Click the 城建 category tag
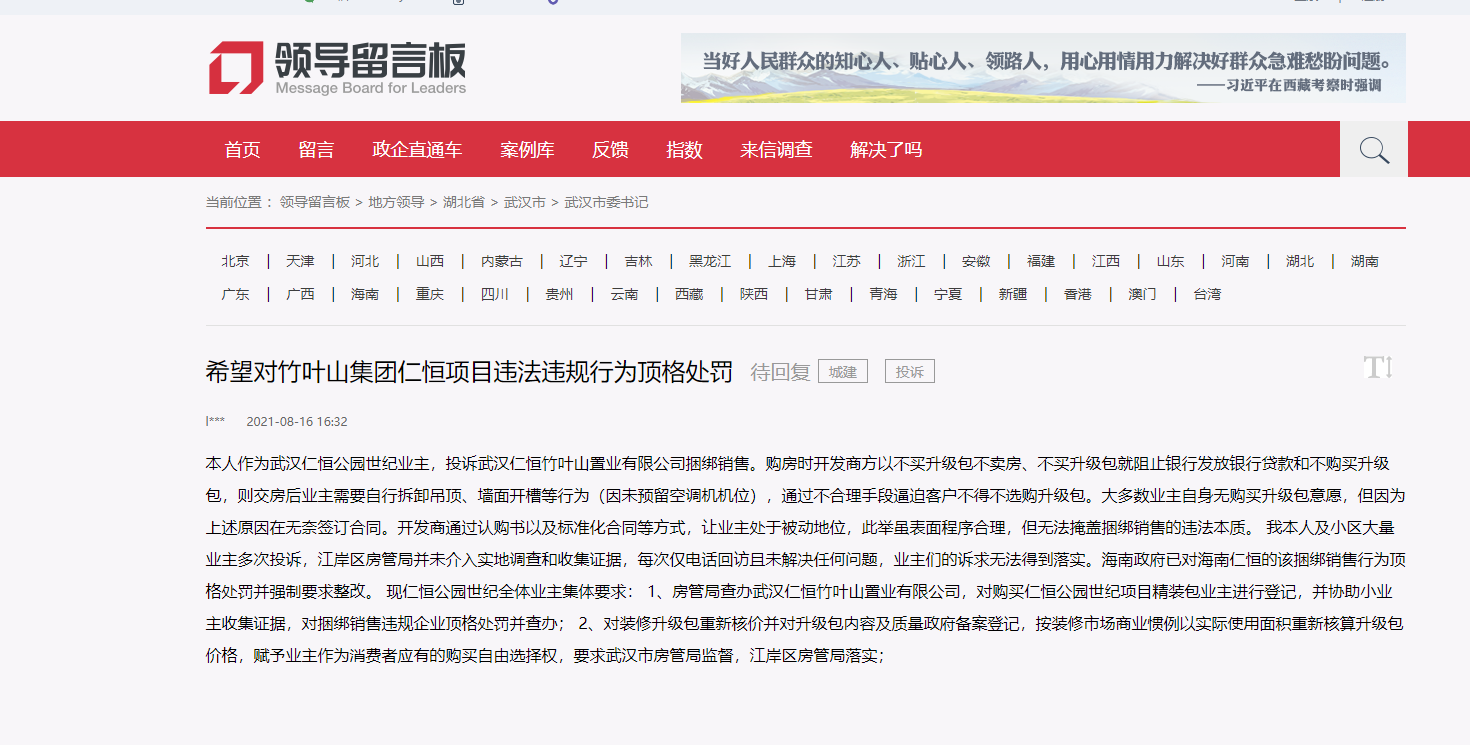1470x745 pixels. pyautogui.click(x=843, y=372)
